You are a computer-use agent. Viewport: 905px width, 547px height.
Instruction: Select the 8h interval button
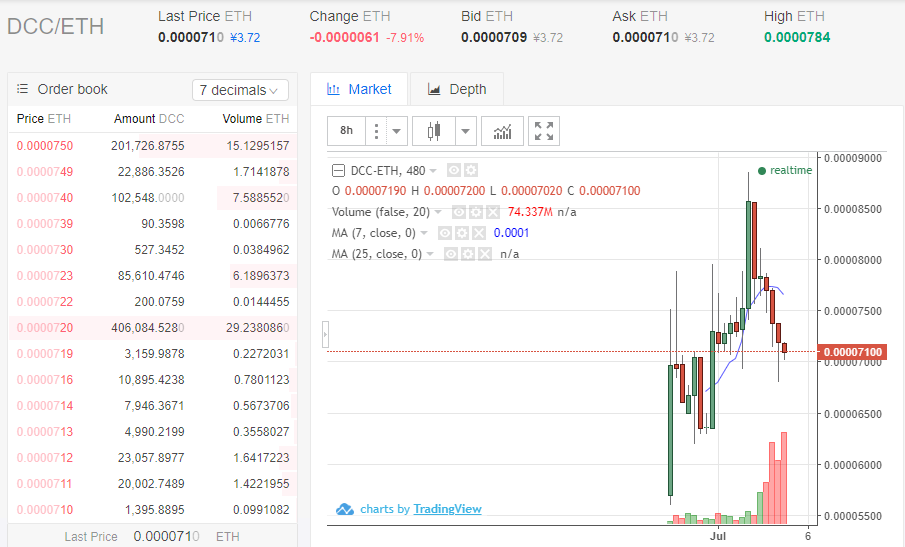pos(346,131)
